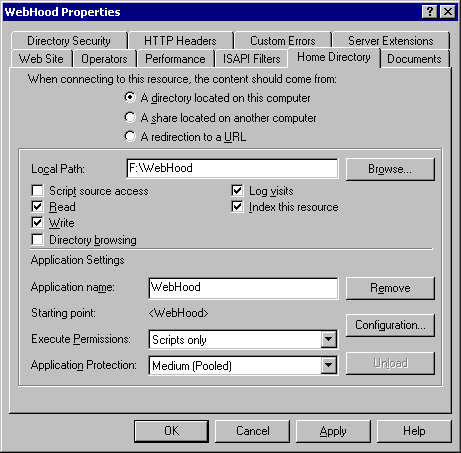Enable Script source access checkbox
The width and height of the screenshot is (461, 453).
pyautogui.click(x=37, y=191)
